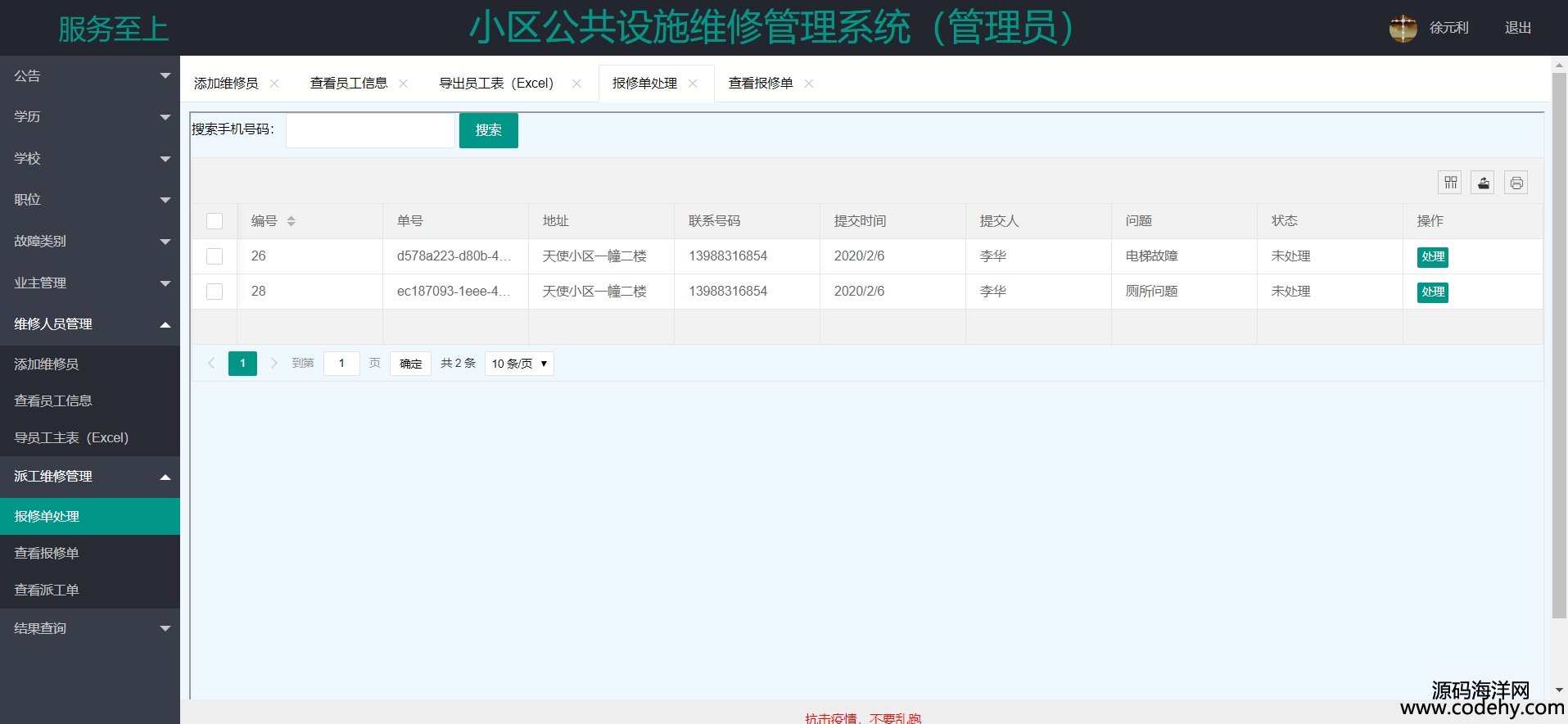Select page 1 in pagination
Viewport: 1568px width, 724px height.
[242, 364]
